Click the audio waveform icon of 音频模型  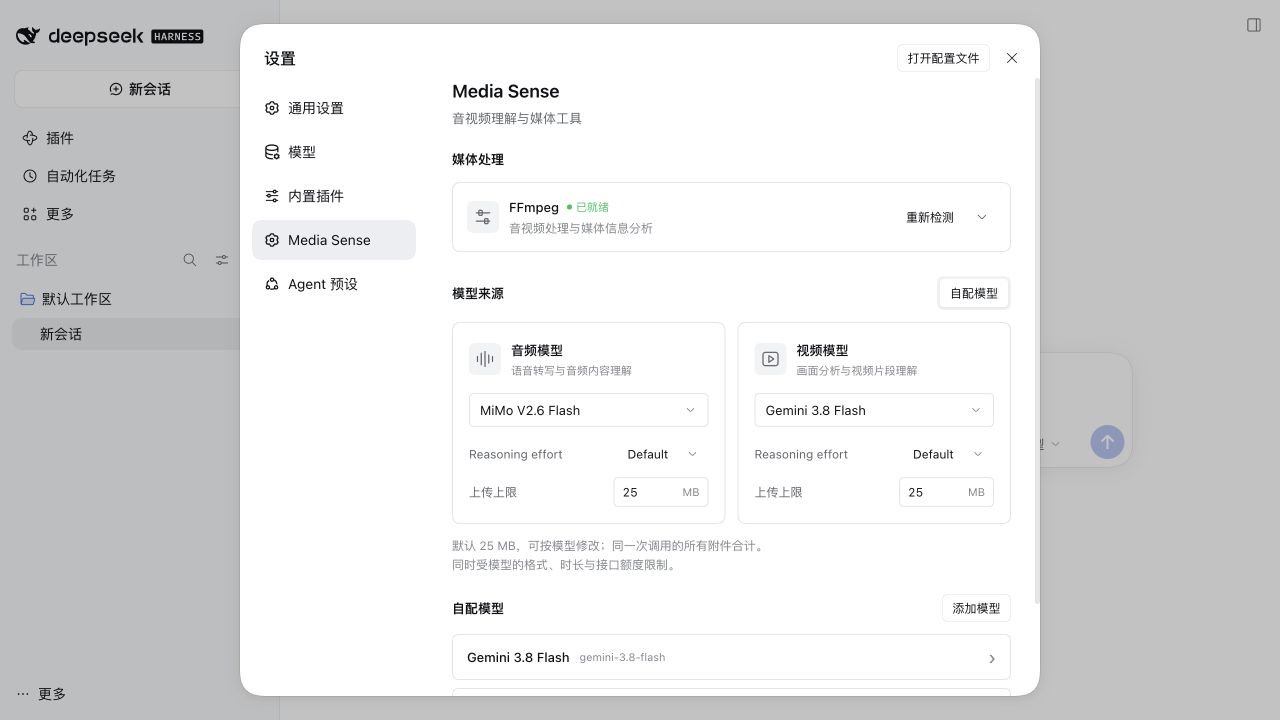tap(485, 359)
